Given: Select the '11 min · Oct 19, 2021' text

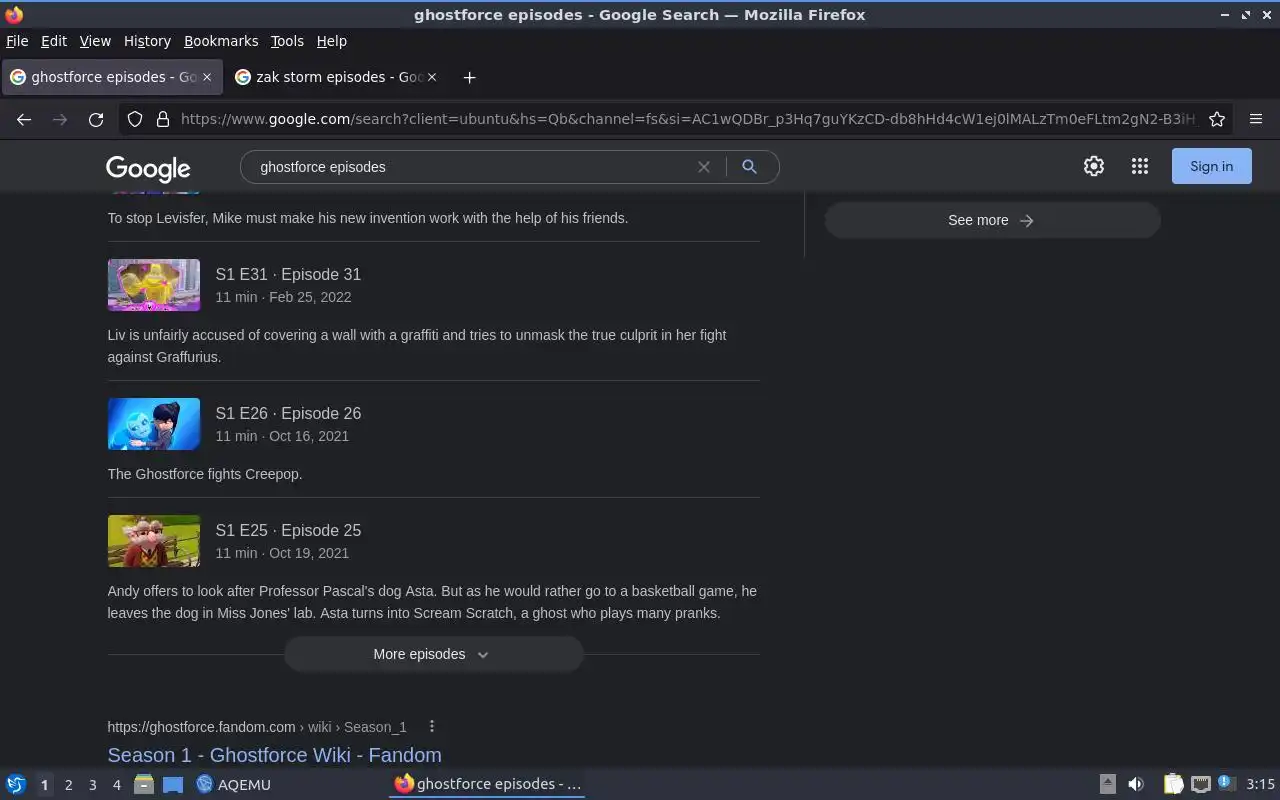Looking at the screenshot, I should pyautogui.click(x=282, y=553).
